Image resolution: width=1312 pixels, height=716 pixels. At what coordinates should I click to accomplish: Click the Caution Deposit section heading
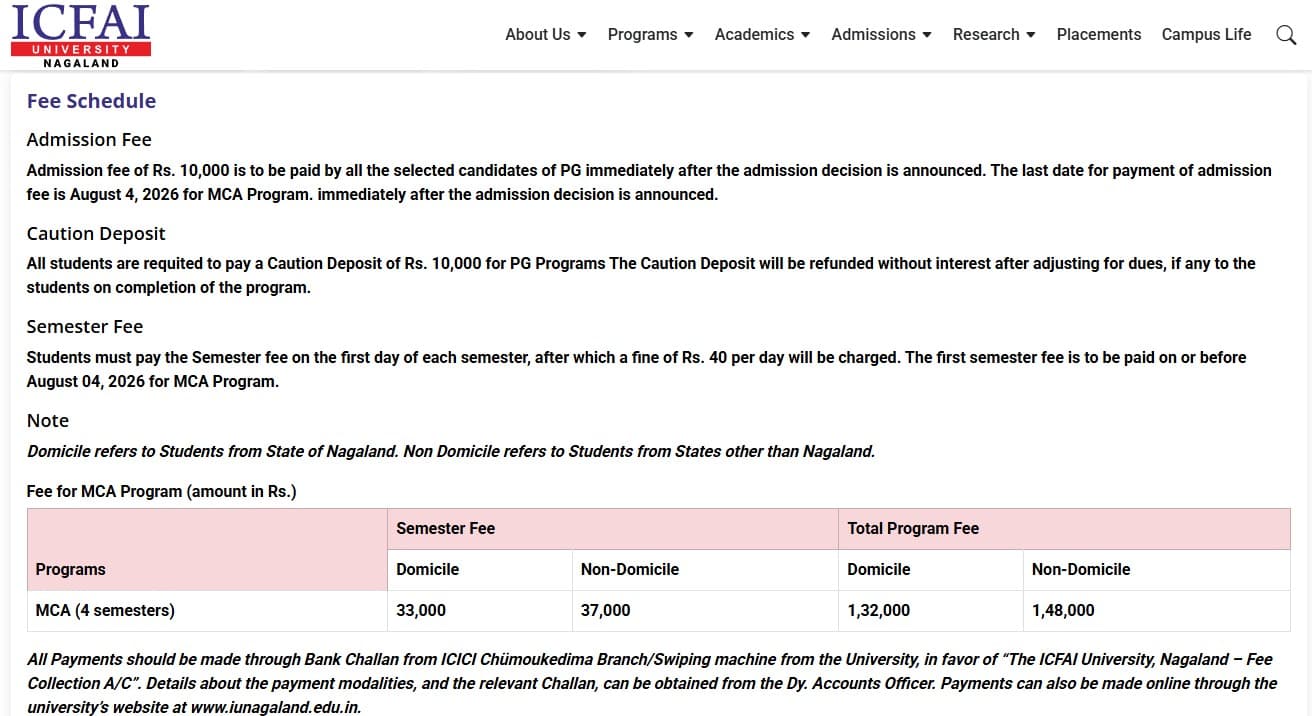point(95,233)
